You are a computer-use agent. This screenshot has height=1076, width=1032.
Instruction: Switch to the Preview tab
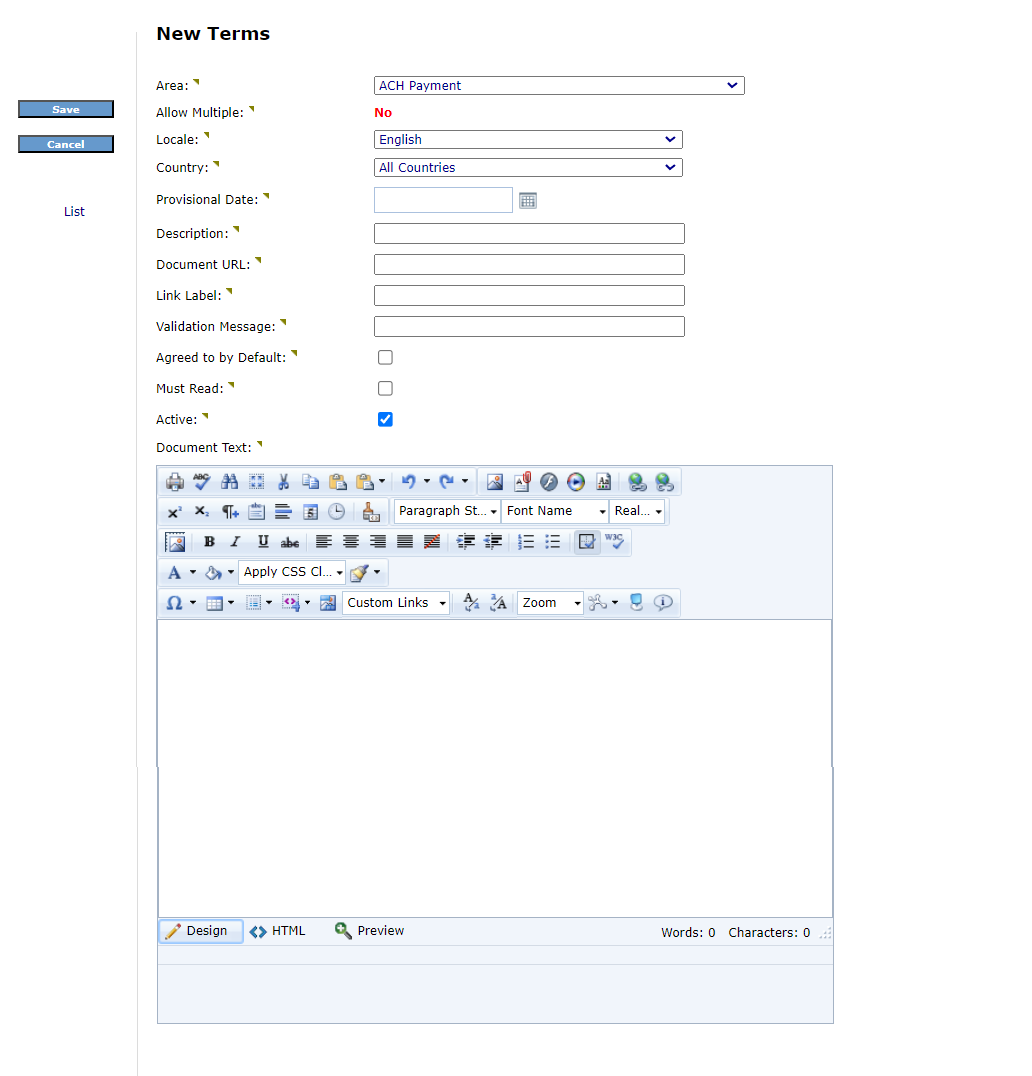(370, 931)
